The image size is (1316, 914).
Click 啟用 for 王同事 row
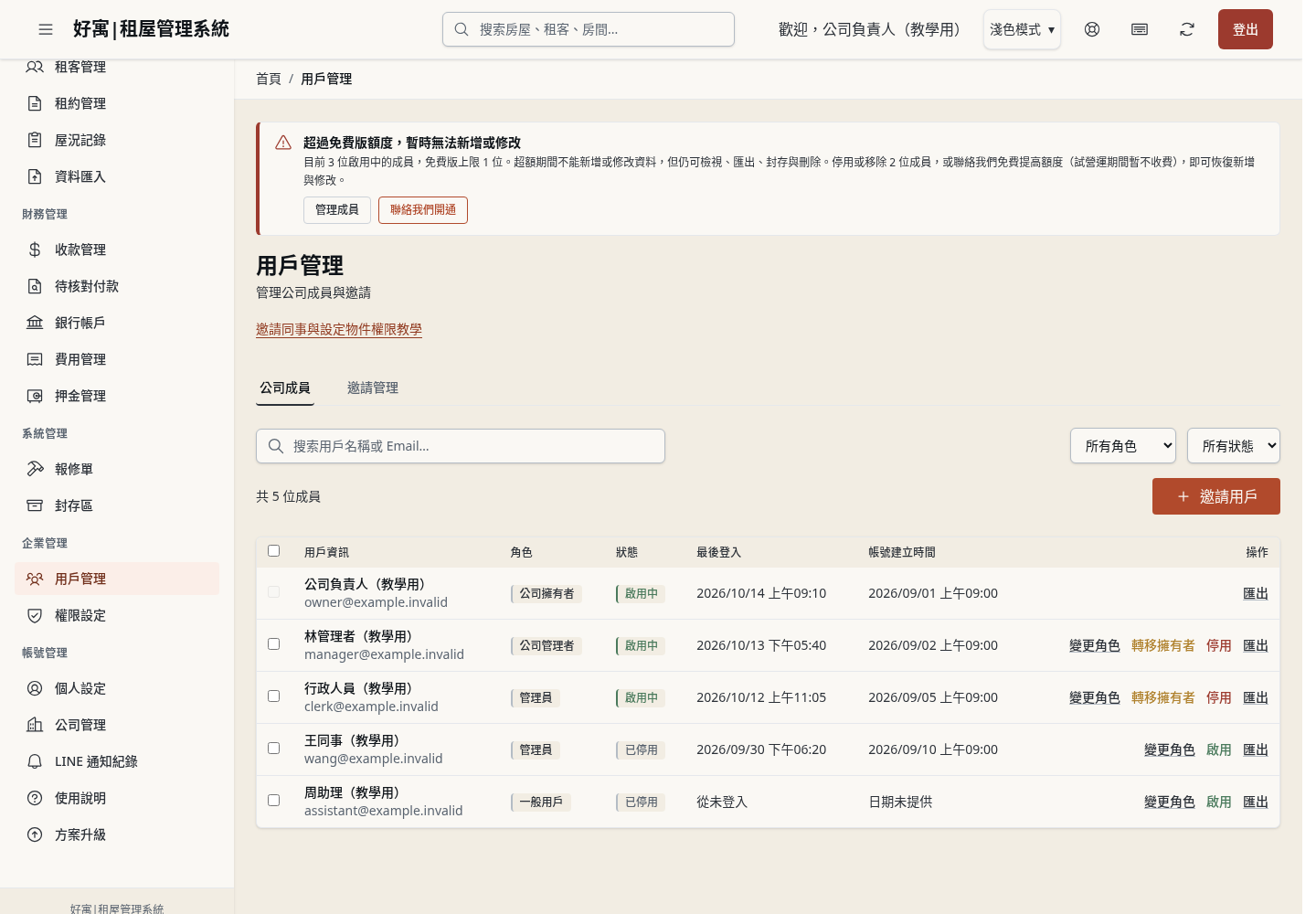[1219, 749]
